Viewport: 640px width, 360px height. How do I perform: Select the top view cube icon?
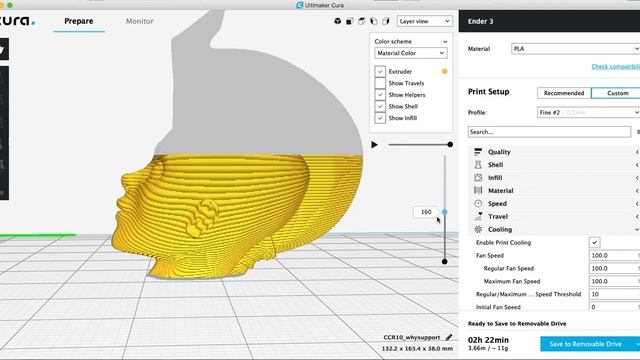(x=362, y=21)
